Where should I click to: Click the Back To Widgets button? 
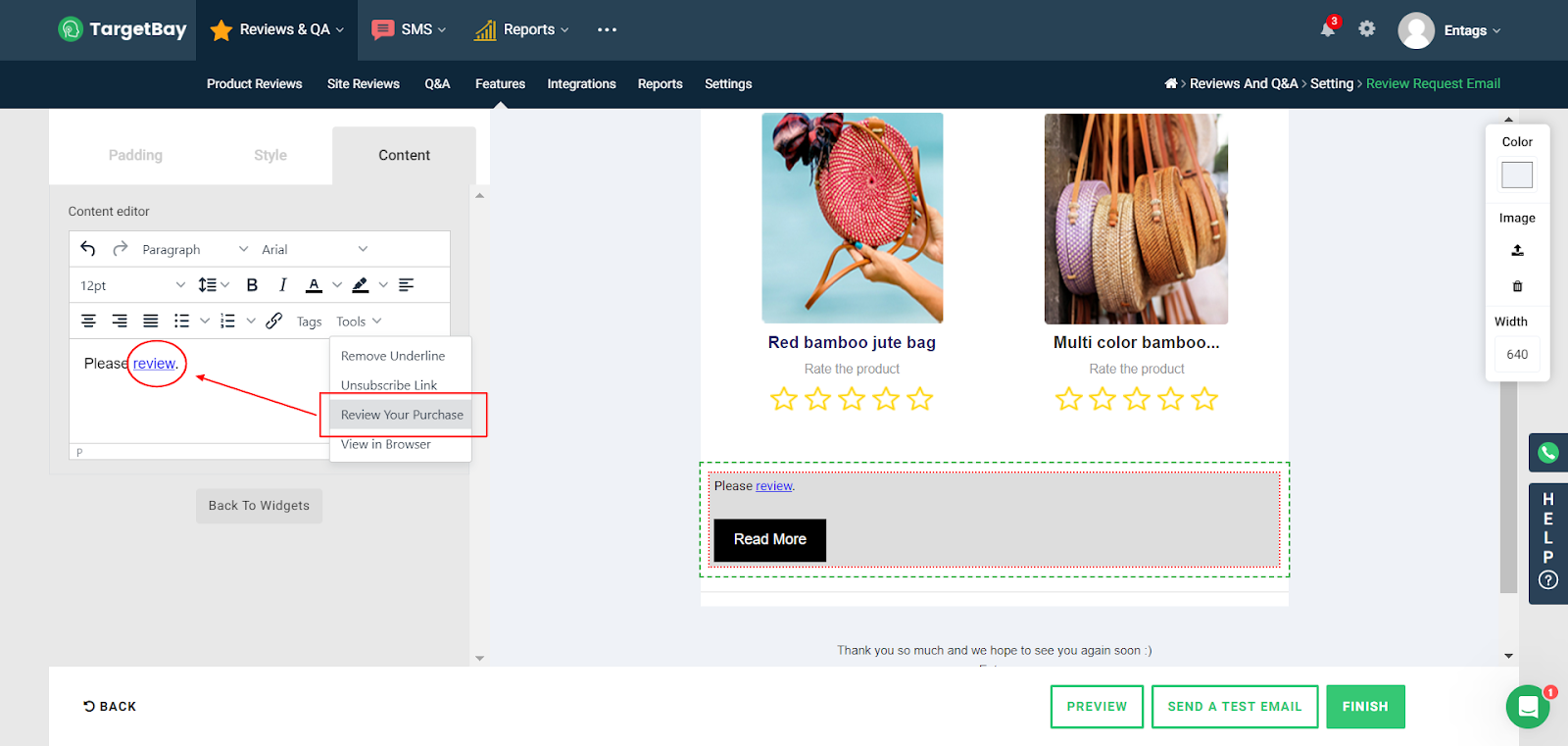(x=259, y=506)
